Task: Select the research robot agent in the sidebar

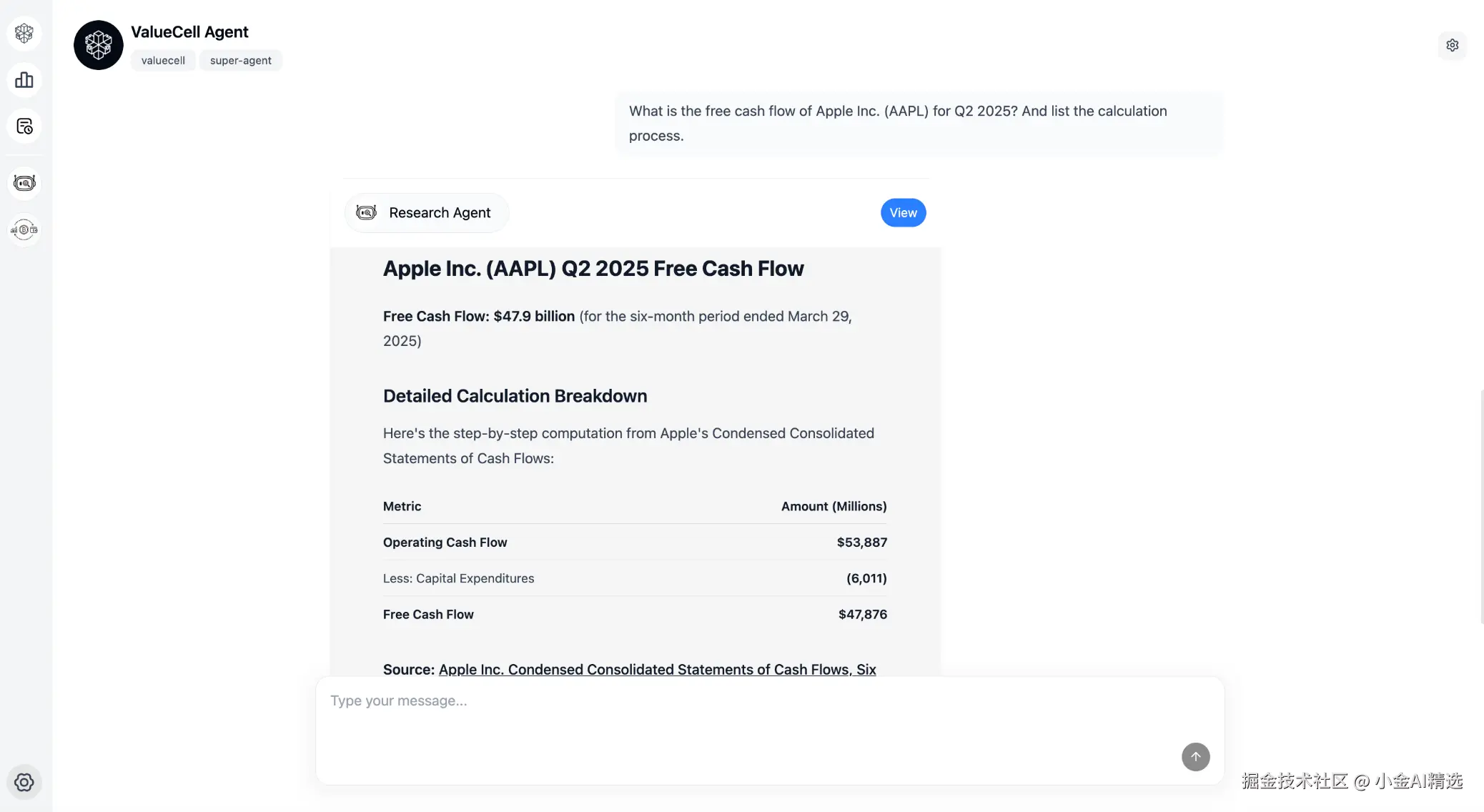Action: [24, 183]
